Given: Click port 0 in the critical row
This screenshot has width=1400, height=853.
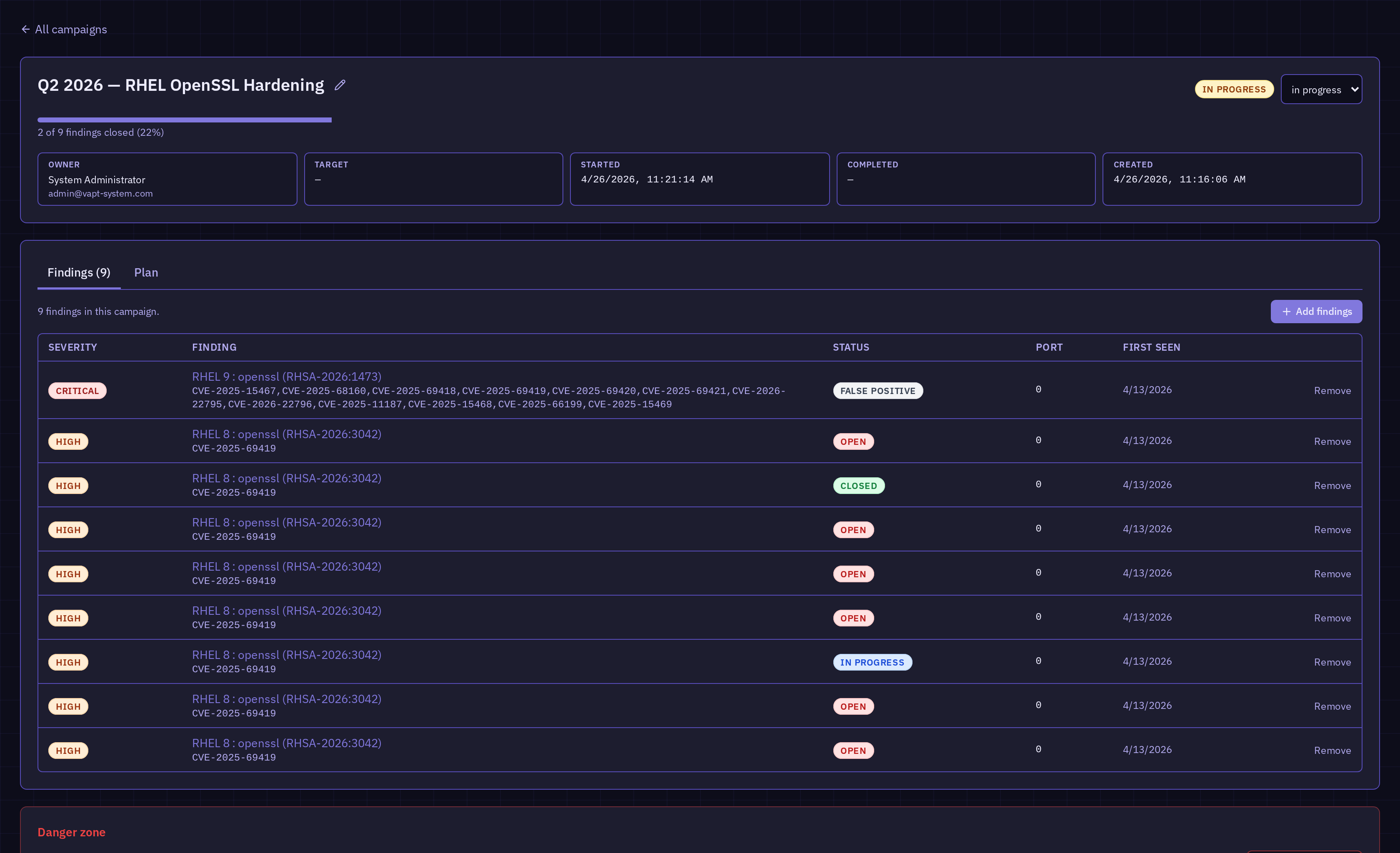Looking at the screenshot, I should point(1038,389).
